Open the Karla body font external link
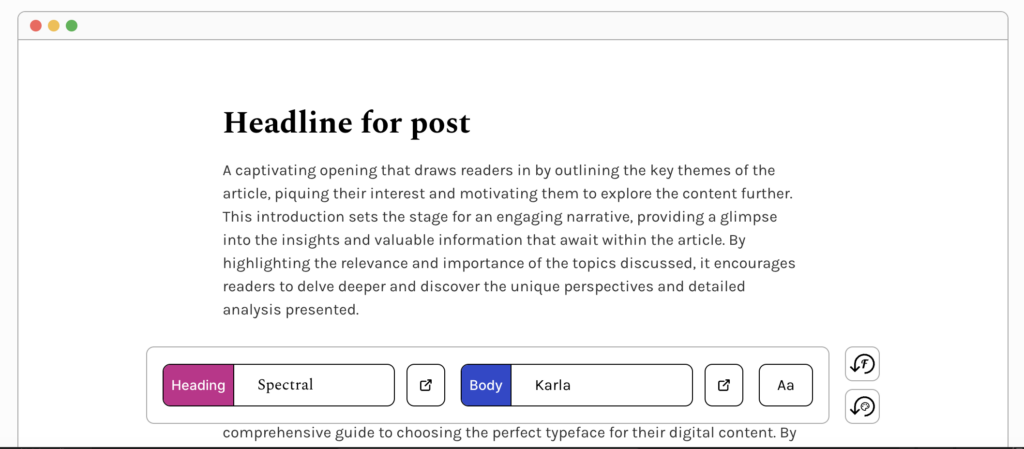 [x=724, y=385]
